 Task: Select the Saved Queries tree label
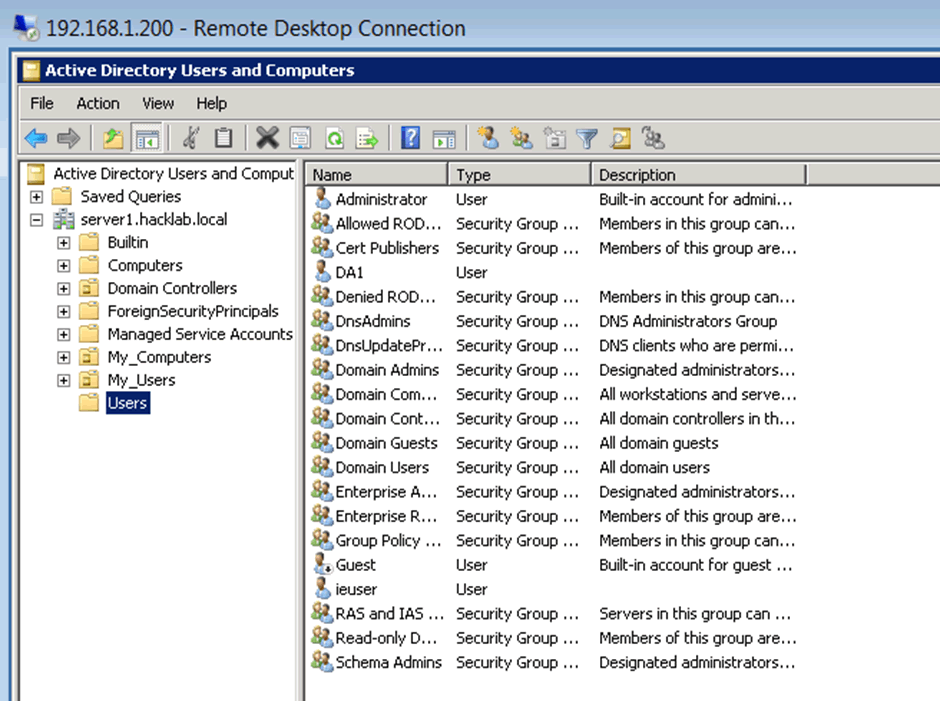pos(131,197)
